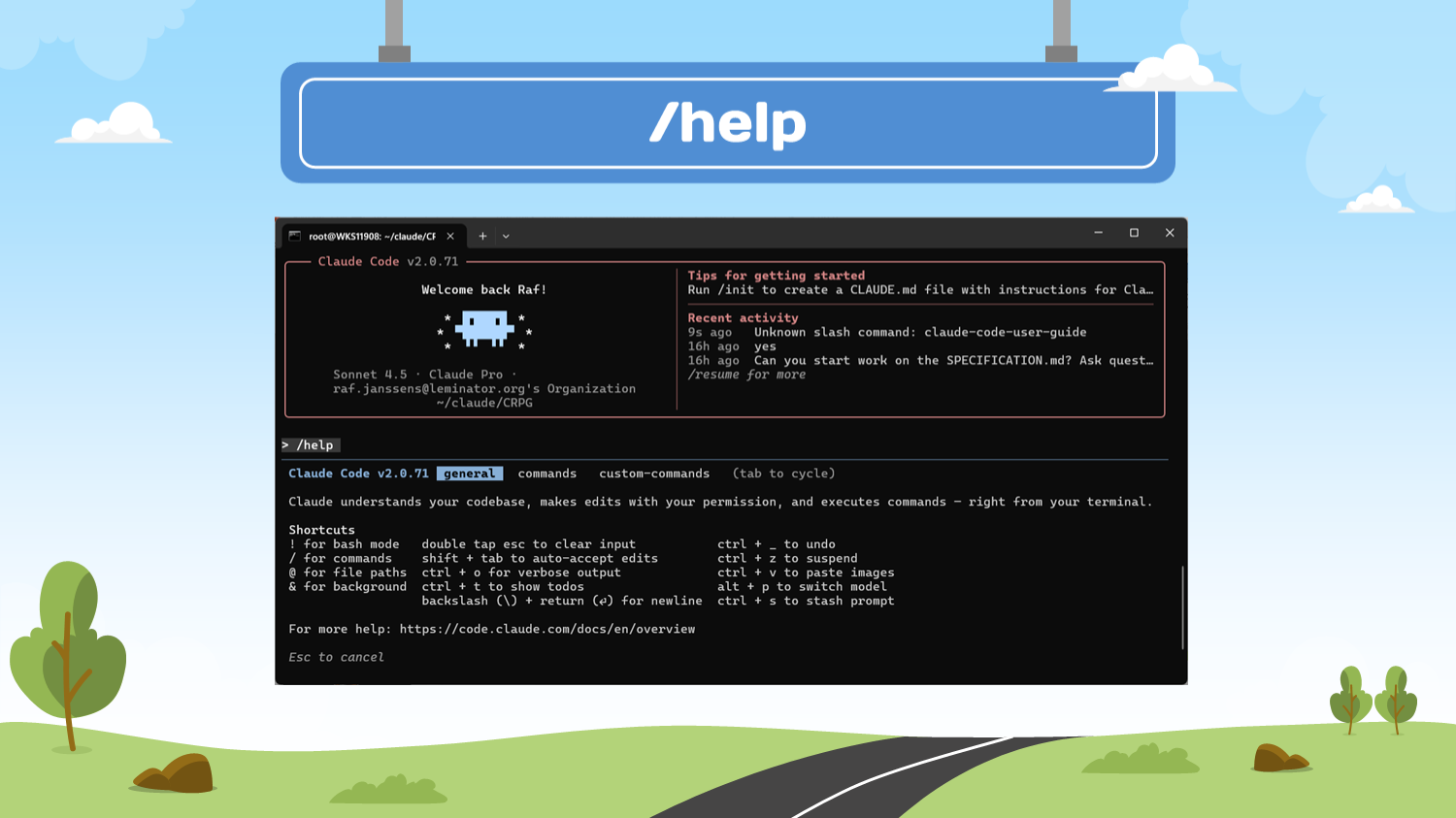This screenshot has width=1456, height=818.
Task: Switch to the commands help tab
Action: pyautogui.click(x=546, y=474)
